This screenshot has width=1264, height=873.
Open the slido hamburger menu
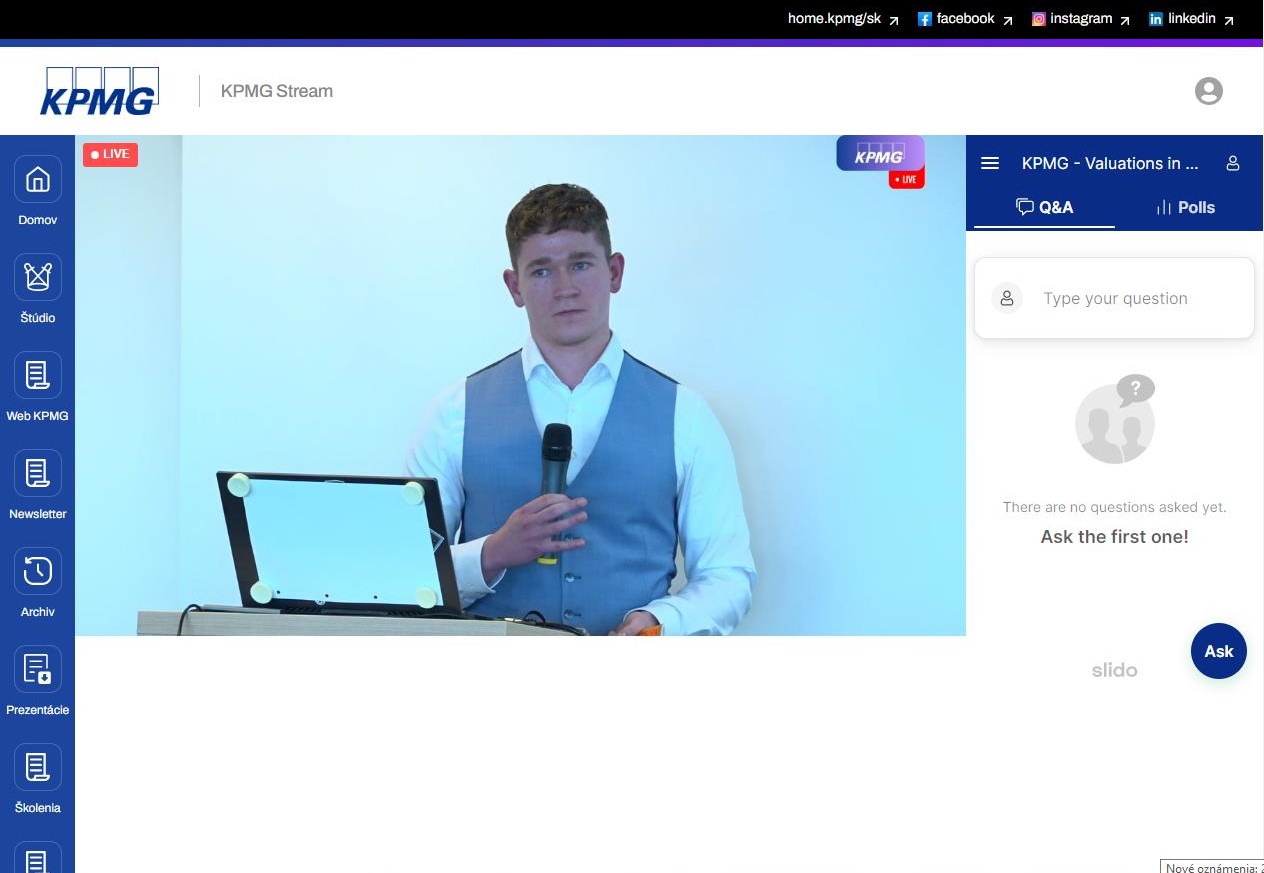point(990,163)
